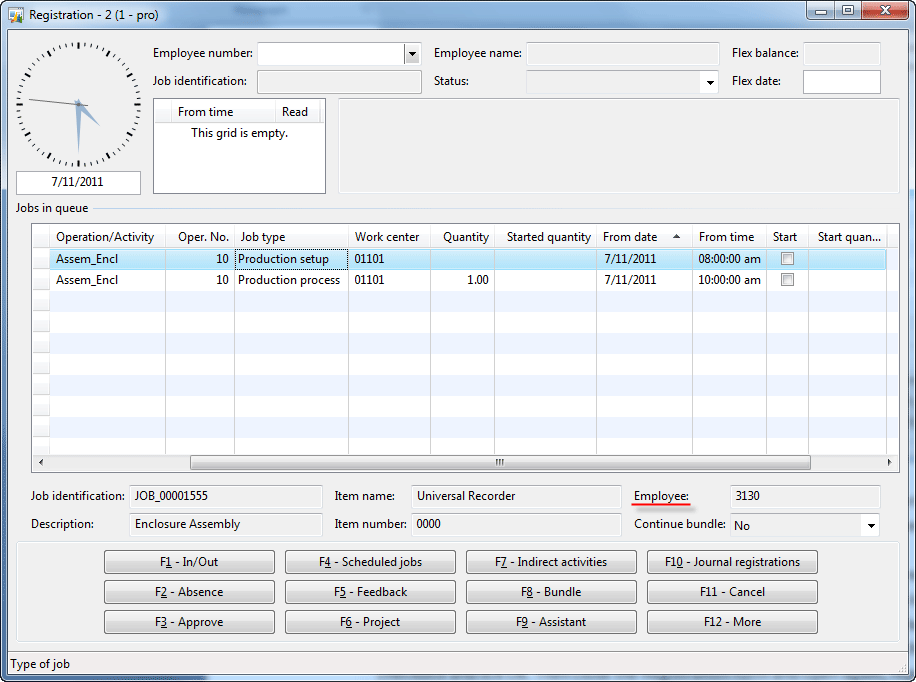Click the Registration window title bar icon

(x=16, y=15)
